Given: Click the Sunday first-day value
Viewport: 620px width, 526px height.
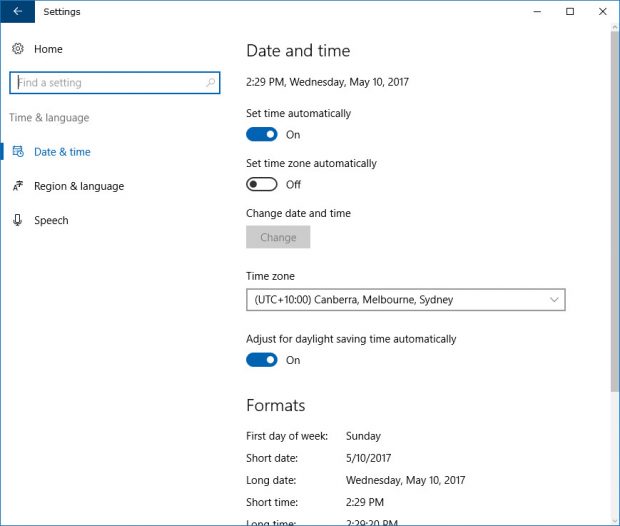Looking at the screenshot, I should click(363, 436).
